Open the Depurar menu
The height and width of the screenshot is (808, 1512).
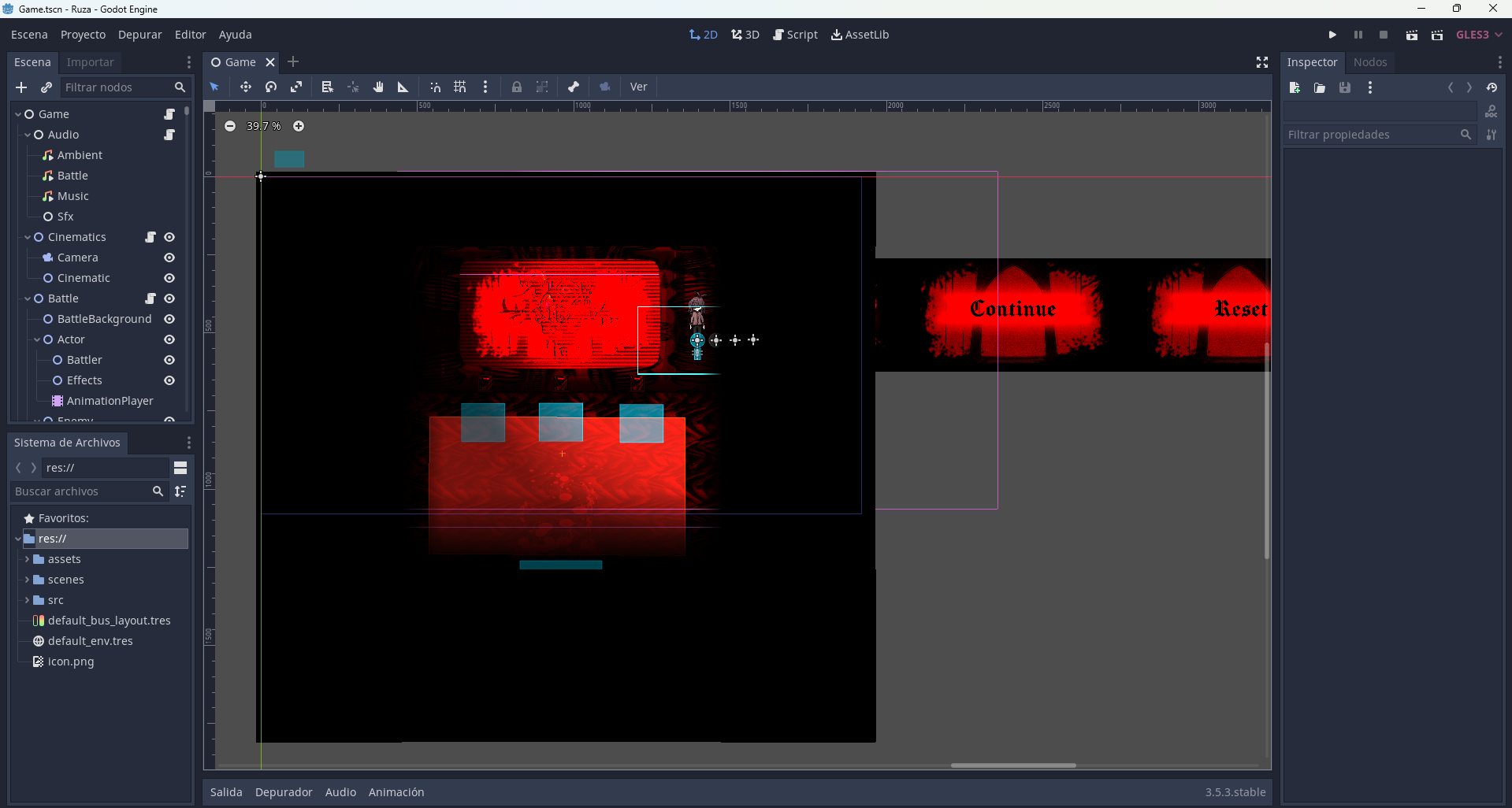coord(139,35)
